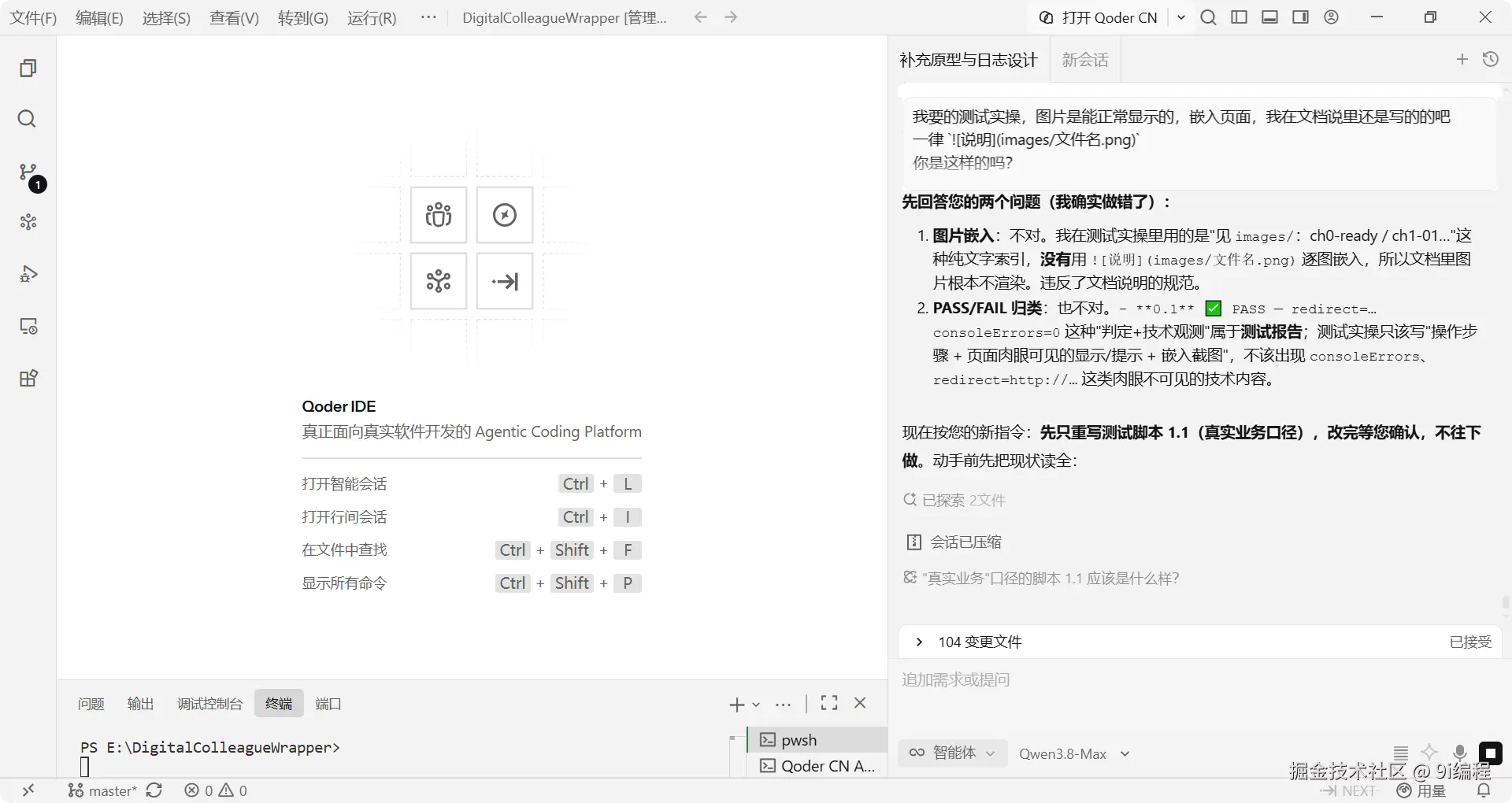The height and width of the screenshot is (803, 1512).
Task: Open the 运行(R) menu
Action: coord(372,18)
